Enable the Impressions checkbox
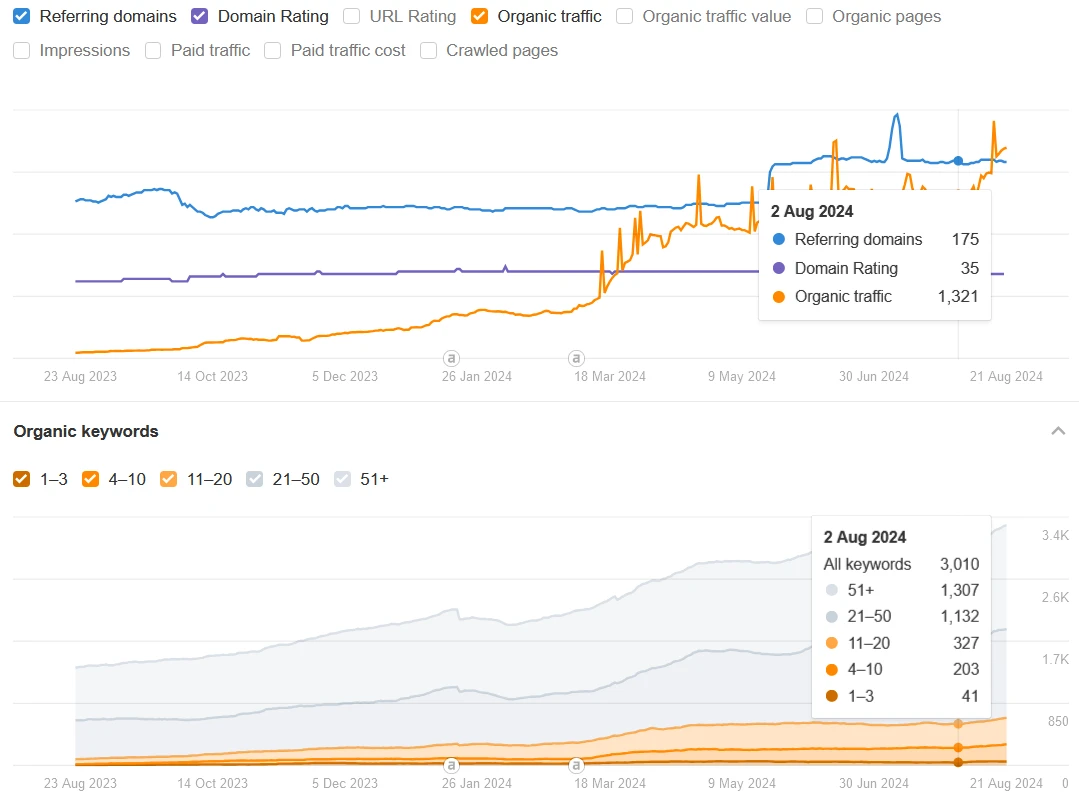Viewport: 1079px width, 805px height. coord(22,50)
